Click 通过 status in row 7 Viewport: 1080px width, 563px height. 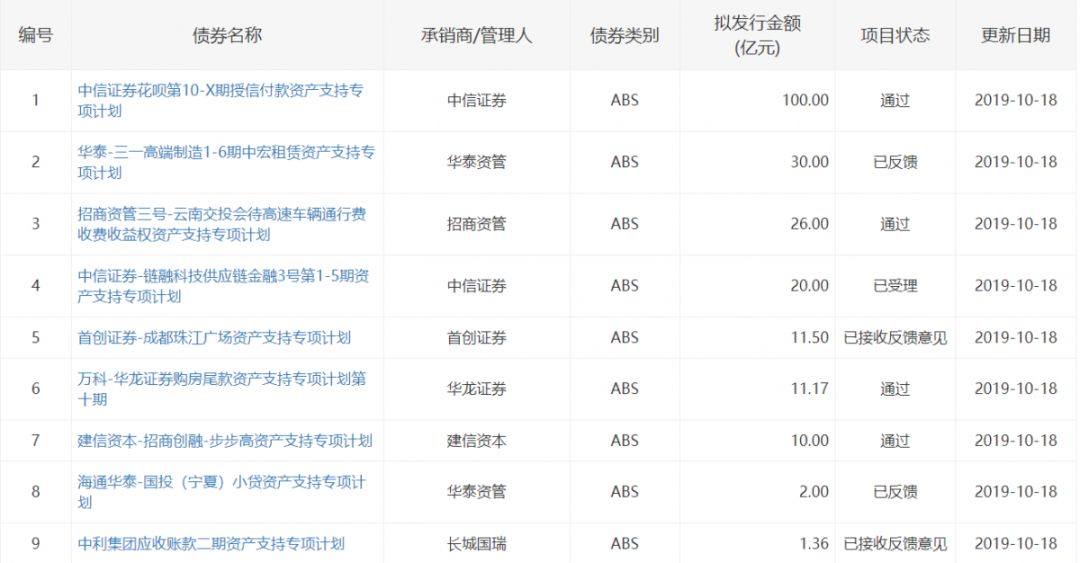895,440
